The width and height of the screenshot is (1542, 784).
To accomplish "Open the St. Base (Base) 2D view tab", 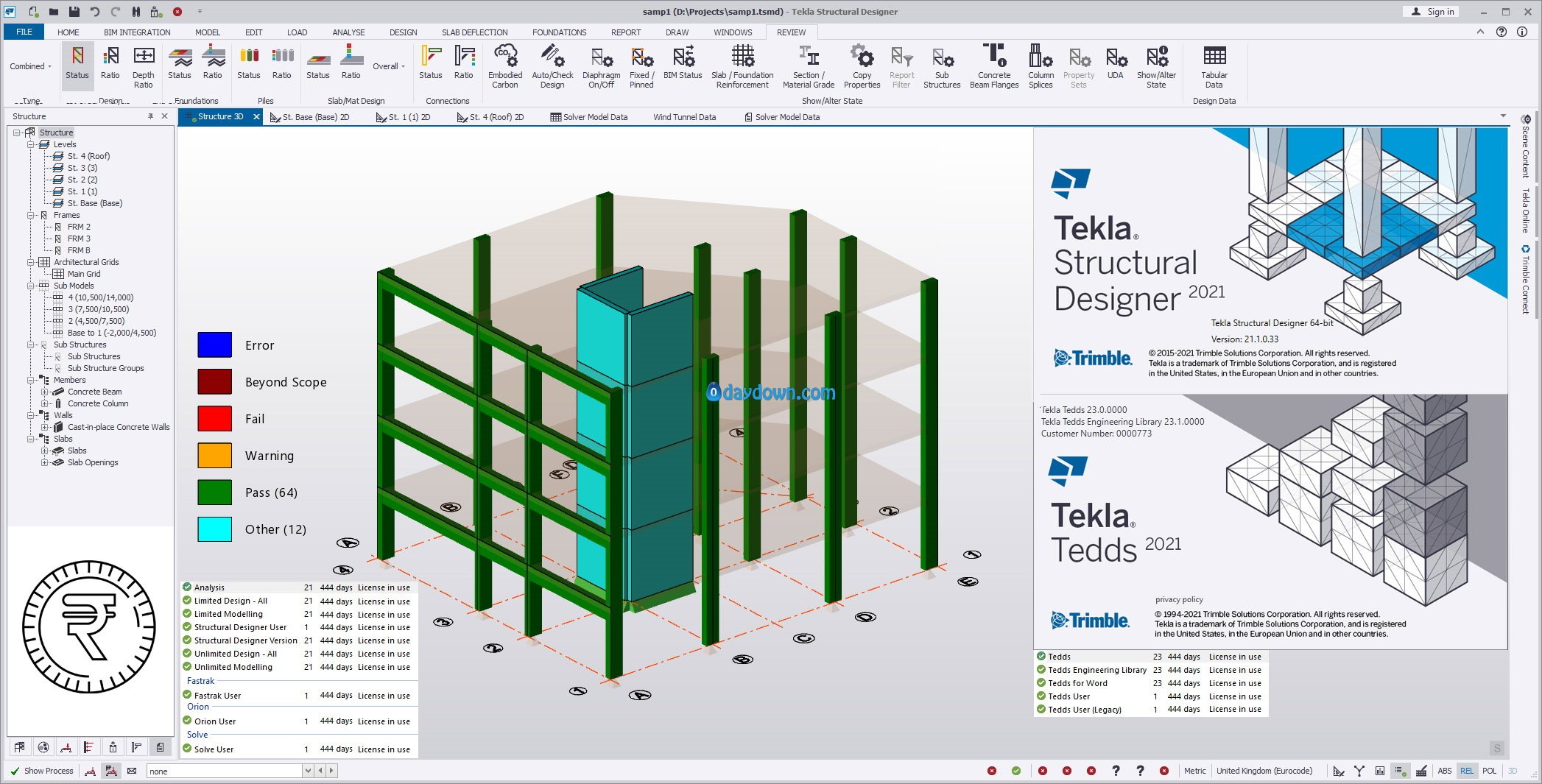I will click(310, 117).
